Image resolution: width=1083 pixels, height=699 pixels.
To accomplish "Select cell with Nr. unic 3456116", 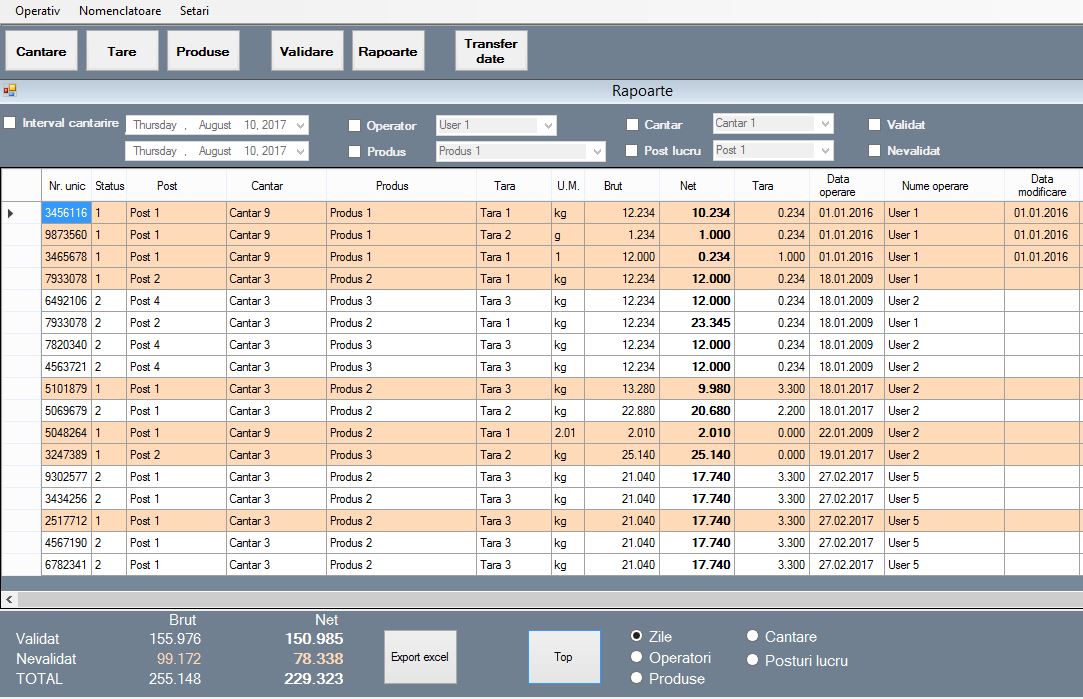I will [66, 213].
